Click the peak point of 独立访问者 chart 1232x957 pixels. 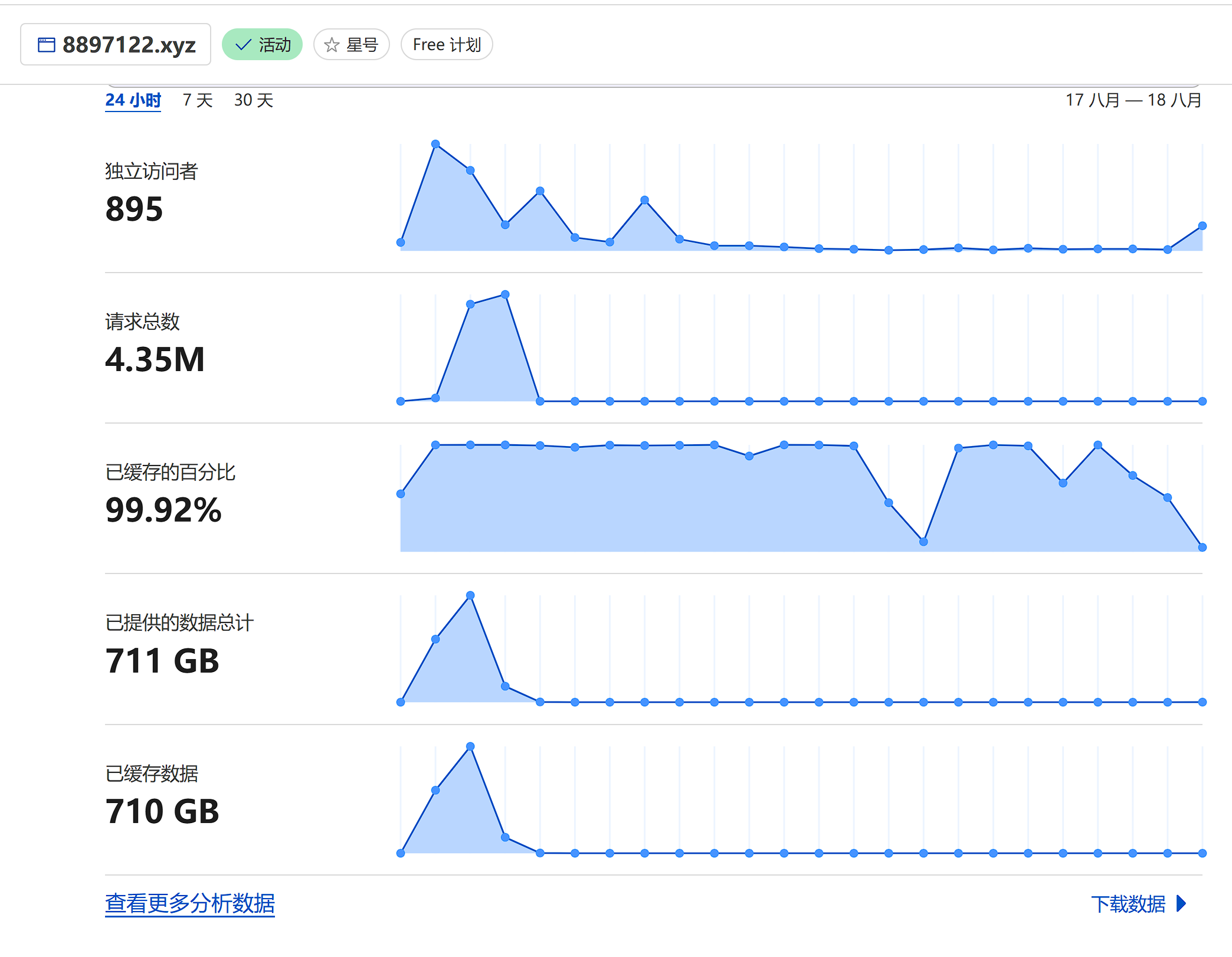435,144
